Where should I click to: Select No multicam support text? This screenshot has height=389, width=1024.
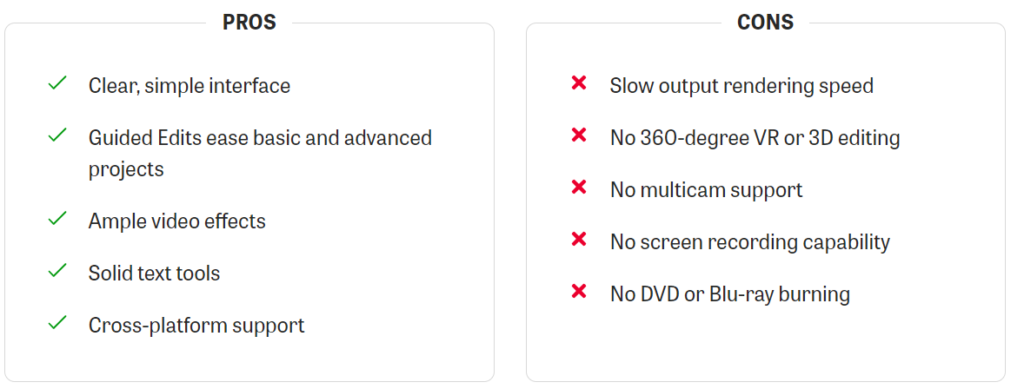click(707, 190)
